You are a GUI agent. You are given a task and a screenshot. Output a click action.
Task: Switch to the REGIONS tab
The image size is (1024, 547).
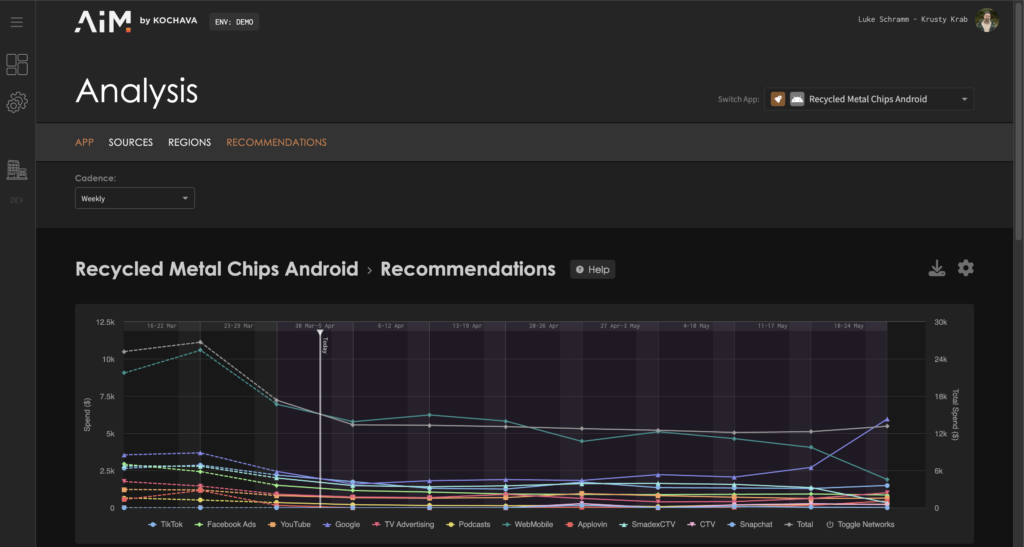tap(189, 142)
